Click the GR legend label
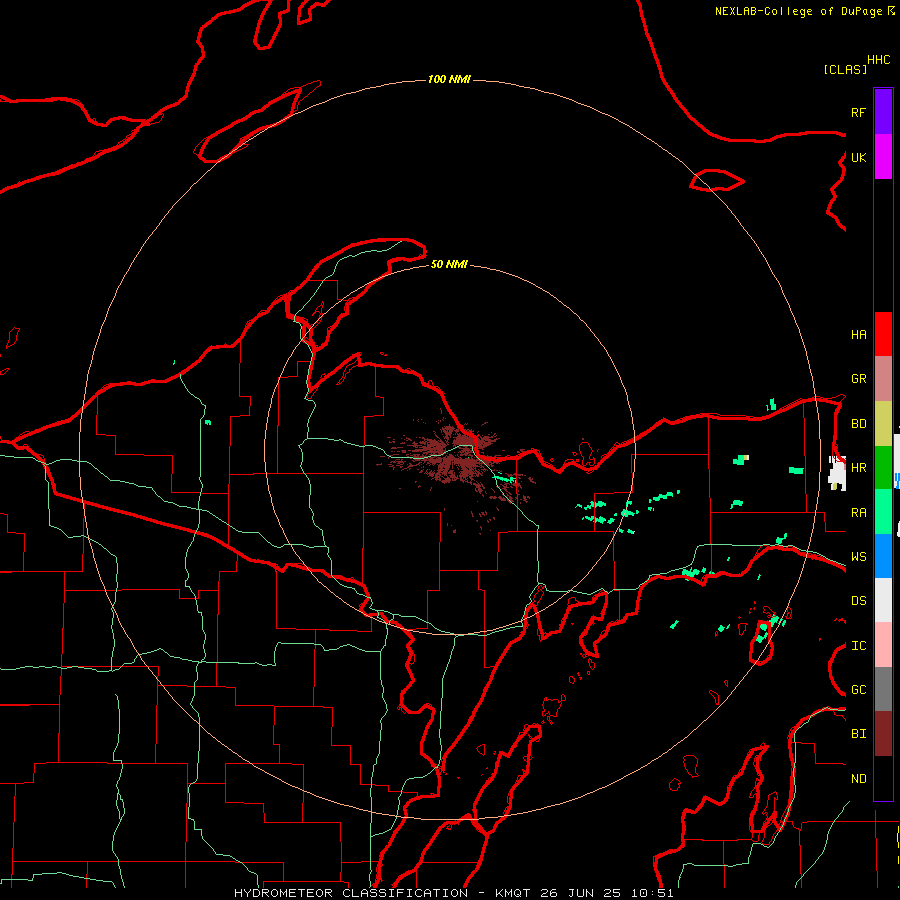The height and width of the screenshot is (900, 900). click(x=858, y=379)
